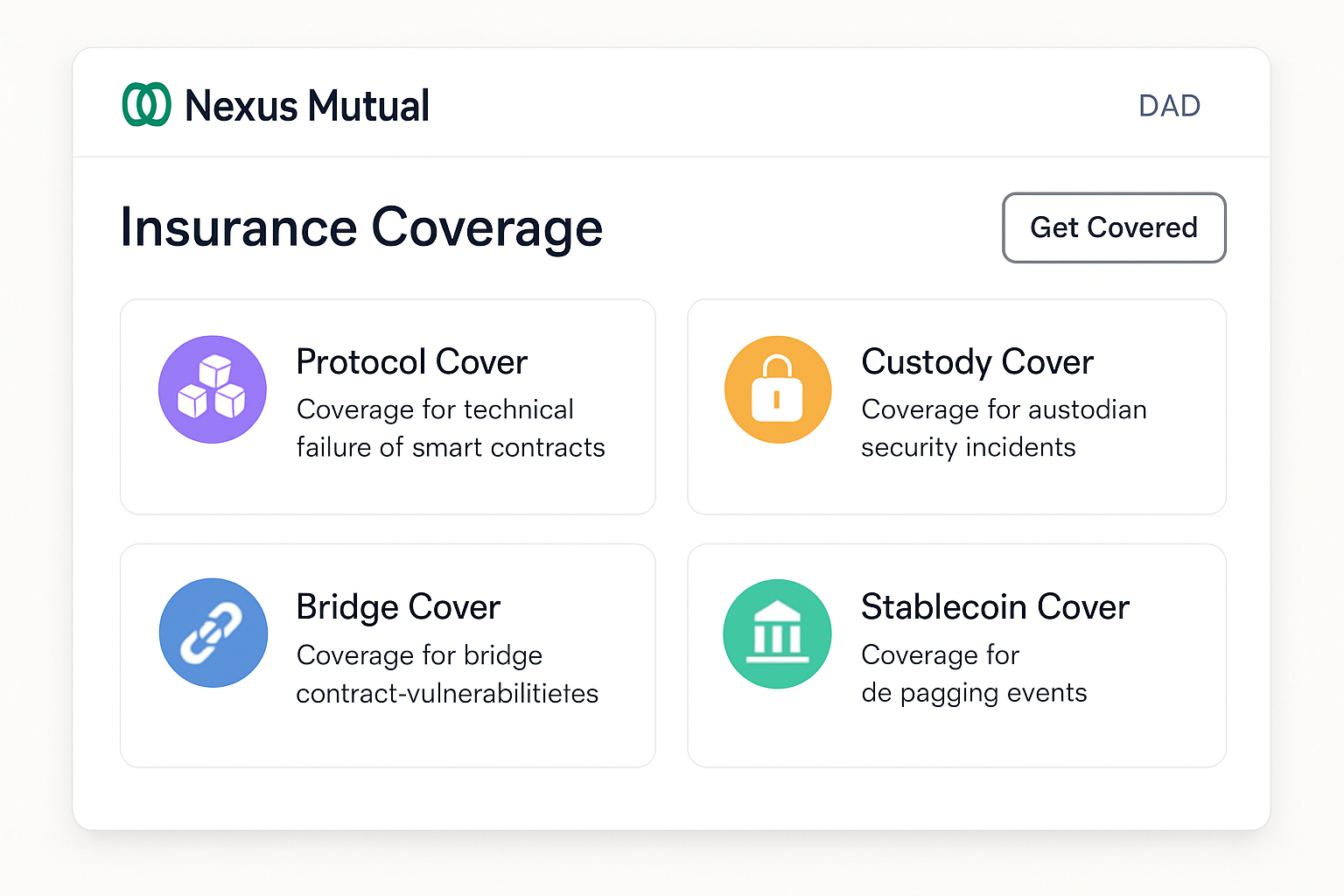The width and height of the screenshot is (1344, 896).
Task: Click the interlocking rings logo symbol
Action: (146, 105)
